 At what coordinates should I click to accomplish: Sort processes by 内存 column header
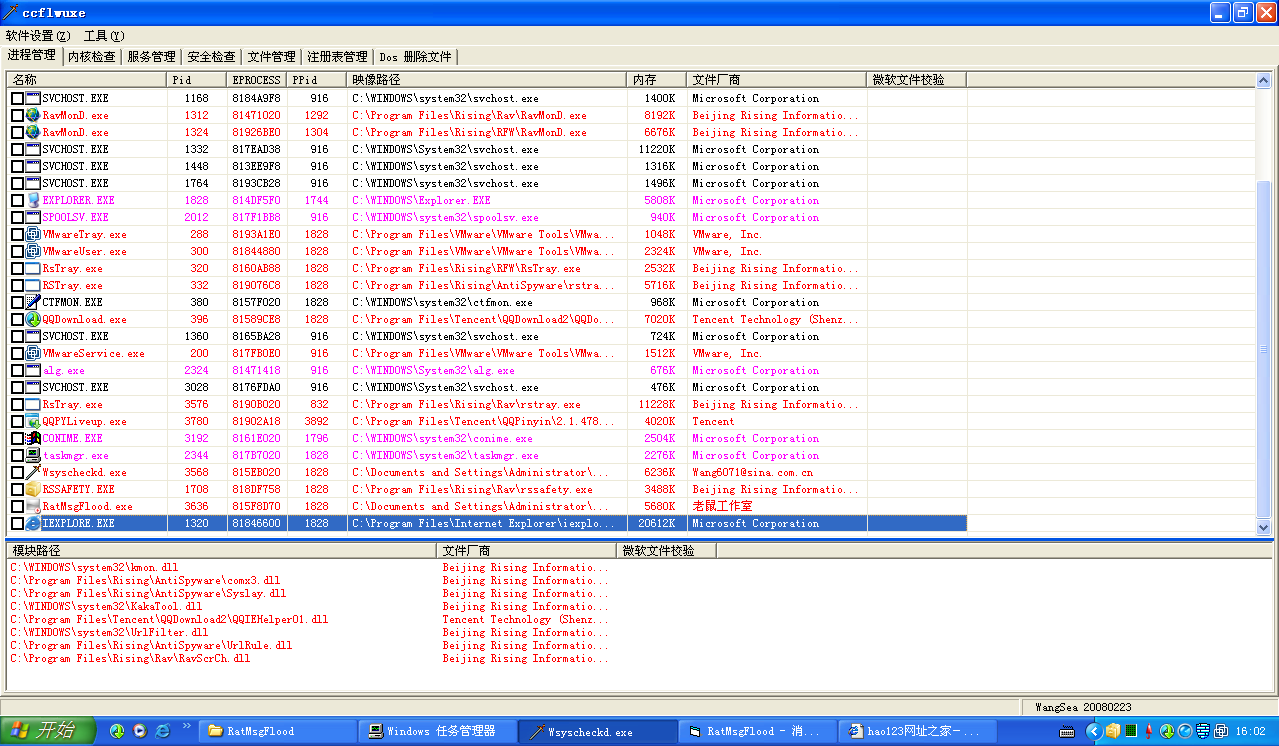click(656, 79)
